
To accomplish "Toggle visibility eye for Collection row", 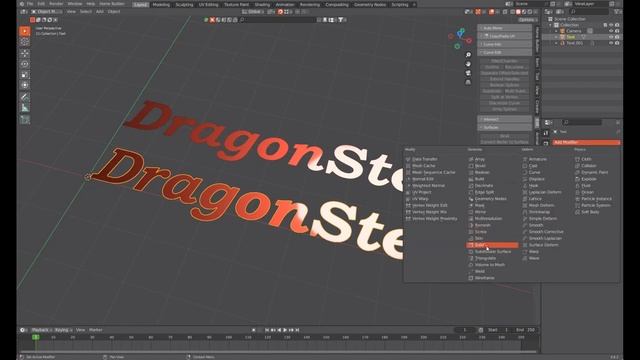I will [x=611, y=25].
